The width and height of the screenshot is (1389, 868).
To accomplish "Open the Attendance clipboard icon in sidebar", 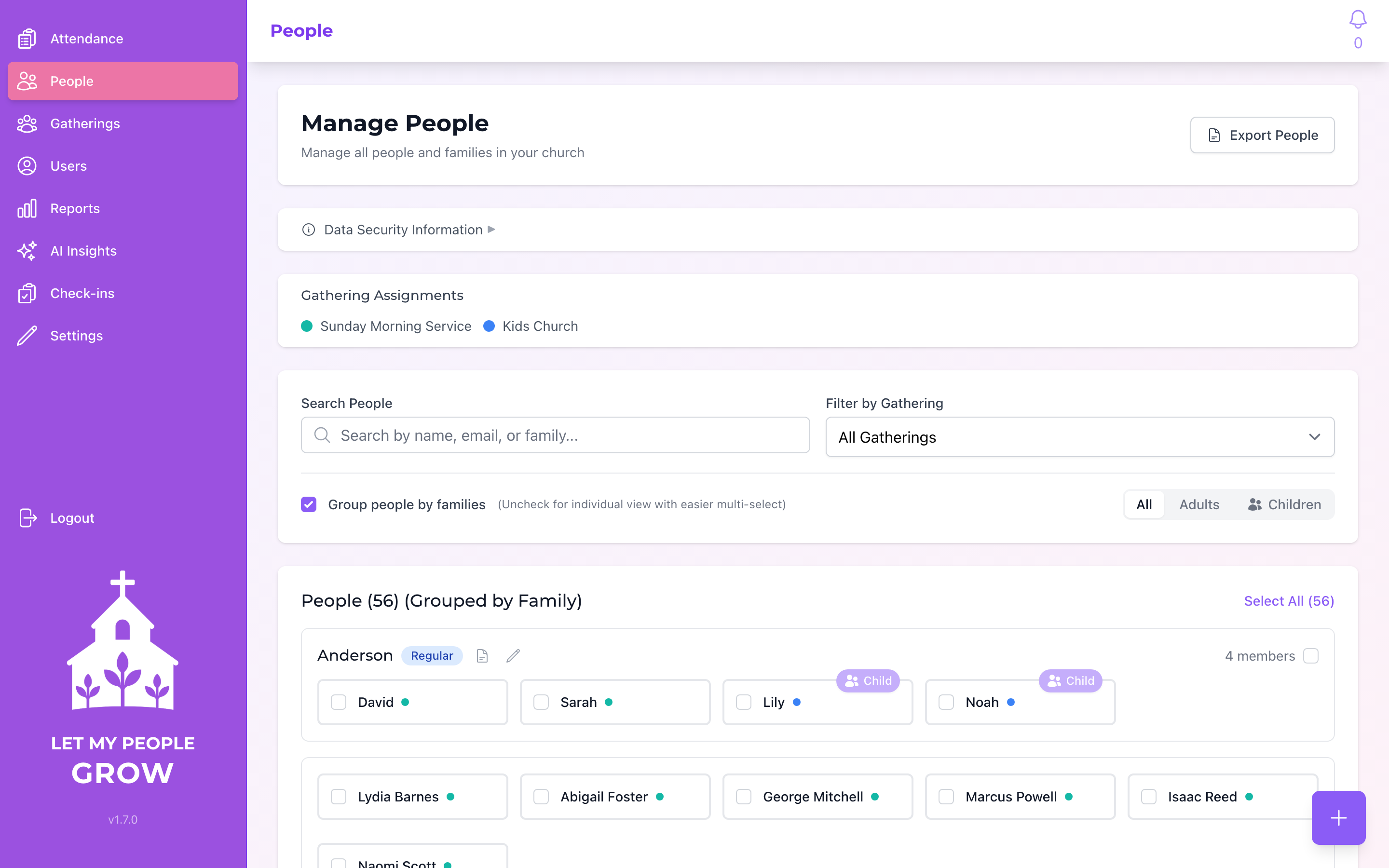I will (x=27, y=39).
